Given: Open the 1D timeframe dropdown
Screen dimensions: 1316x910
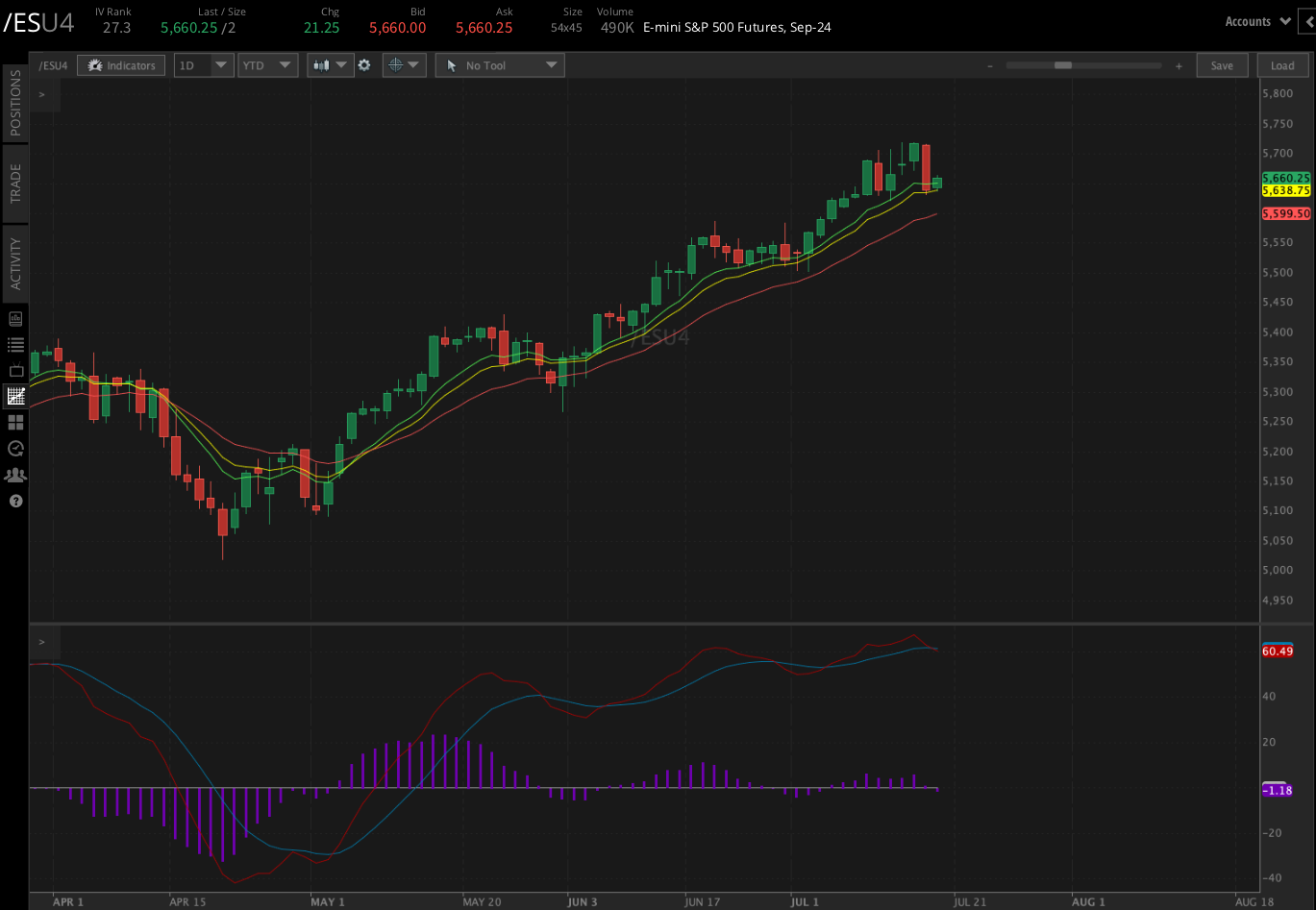Looking at the screenshot, I should pyautogui.click(x=203, y=64).
